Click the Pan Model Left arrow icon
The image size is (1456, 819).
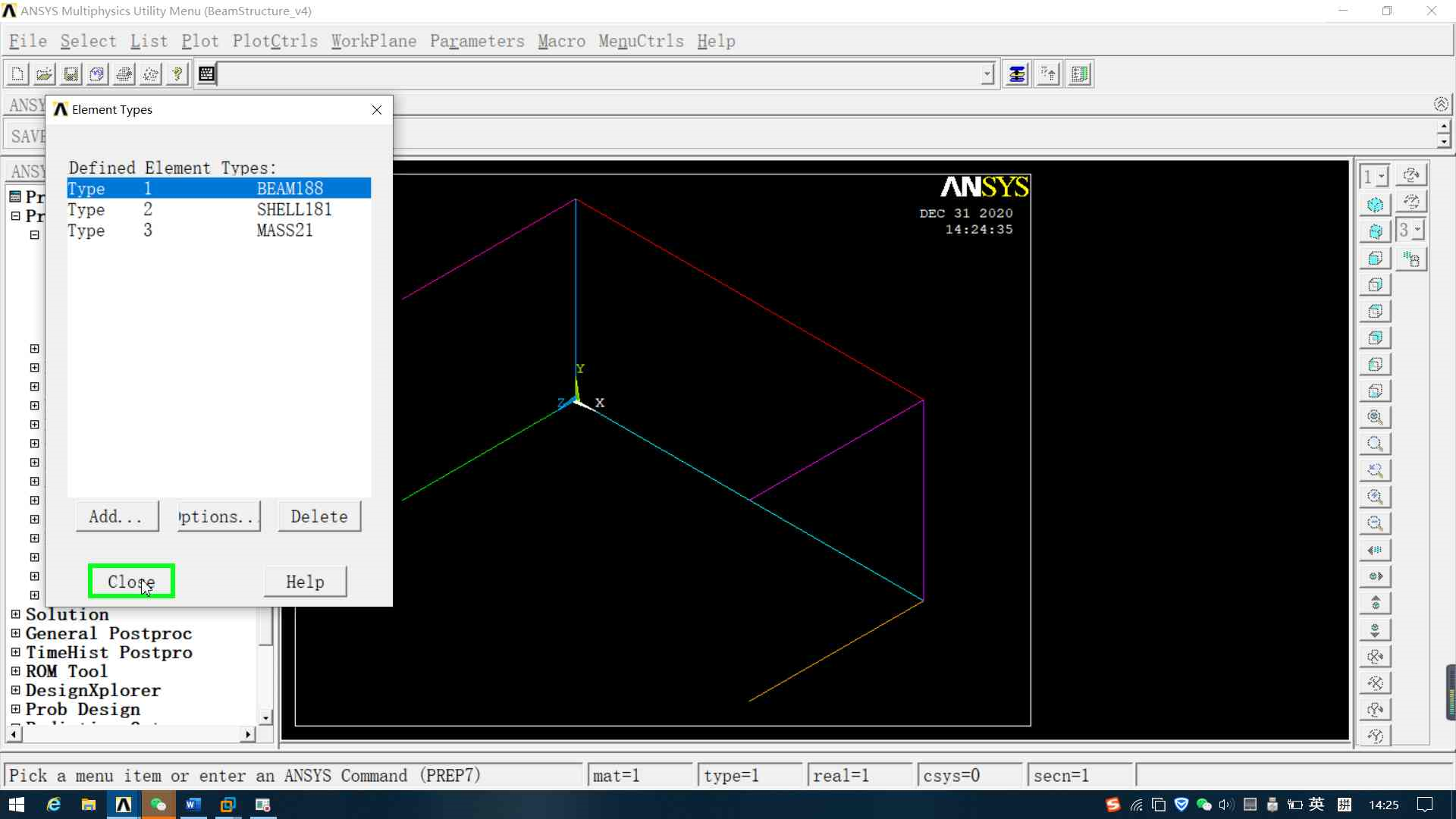pos(1374,550)
